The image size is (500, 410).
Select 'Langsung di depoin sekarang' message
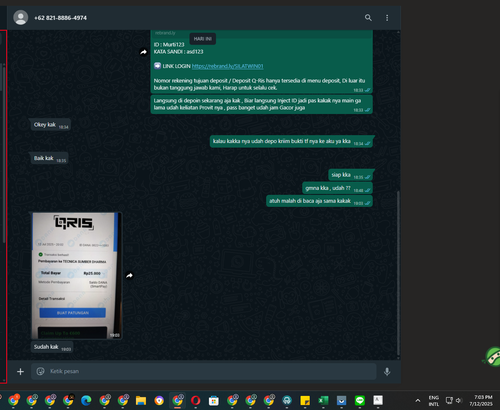click(x=262, y=104)
